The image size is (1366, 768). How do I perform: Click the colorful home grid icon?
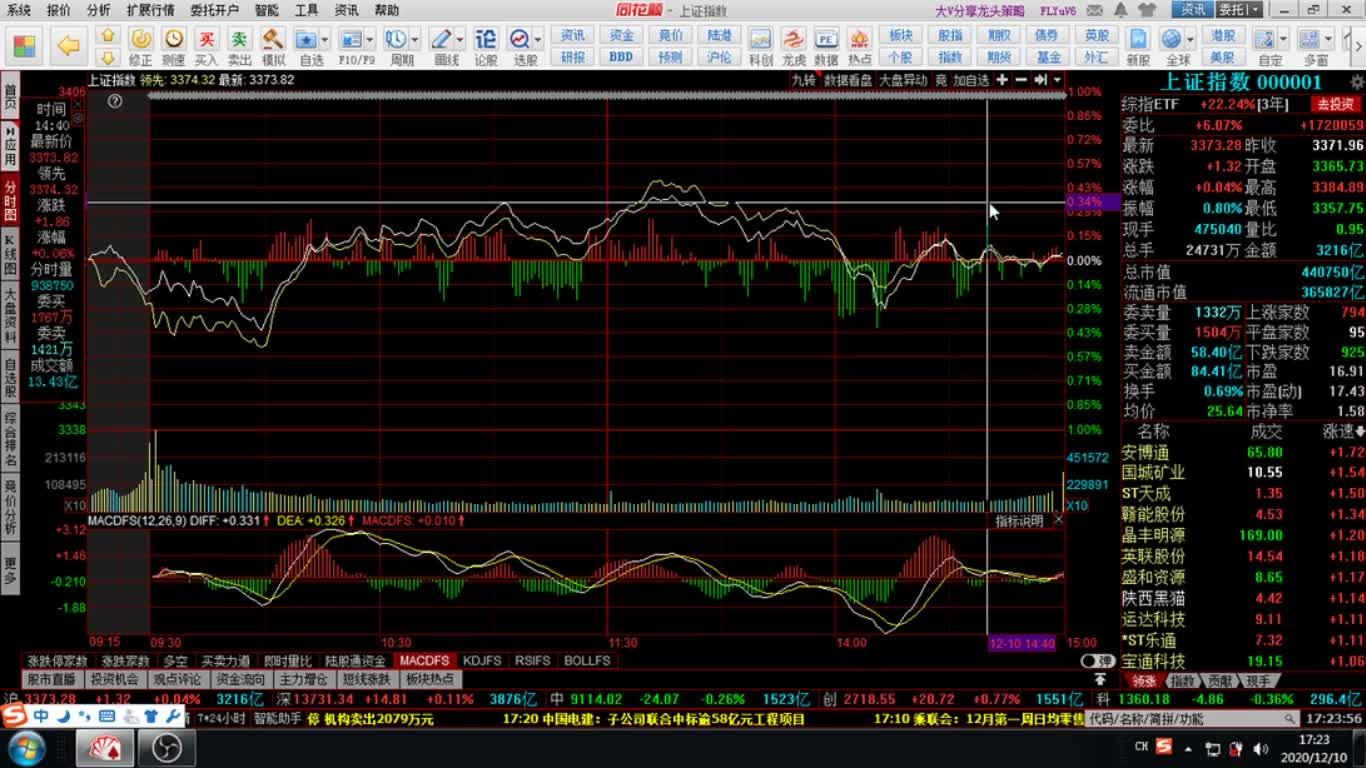click(24, 46)
